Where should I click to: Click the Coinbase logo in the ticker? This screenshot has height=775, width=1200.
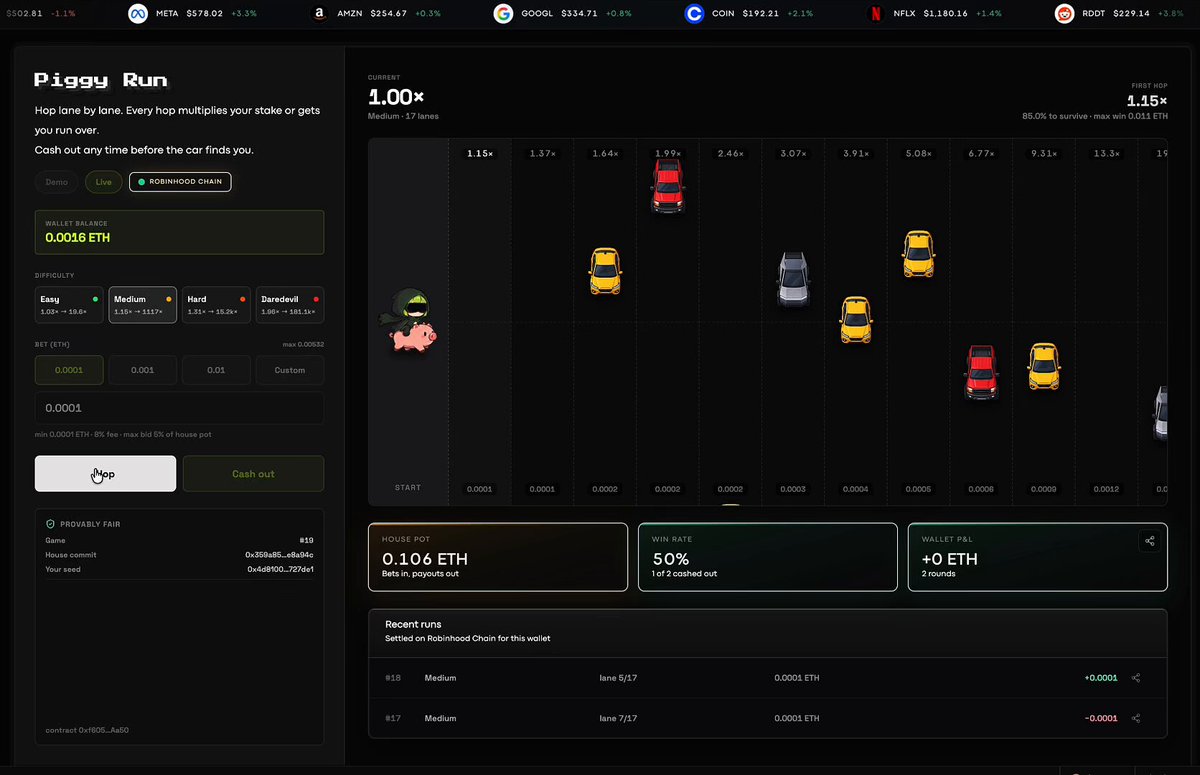[x=694, y=14]
